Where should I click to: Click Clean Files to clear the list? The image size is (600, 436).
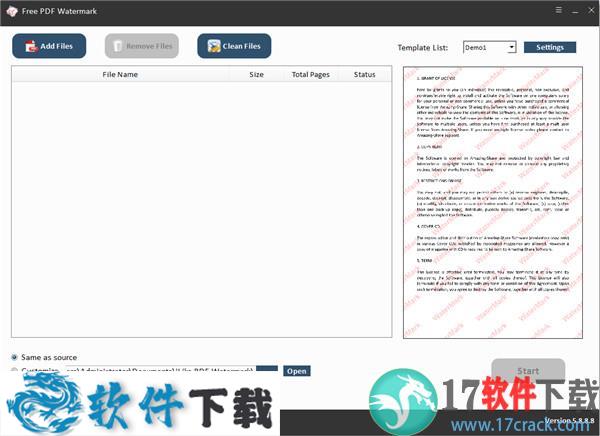pos(234,46)
